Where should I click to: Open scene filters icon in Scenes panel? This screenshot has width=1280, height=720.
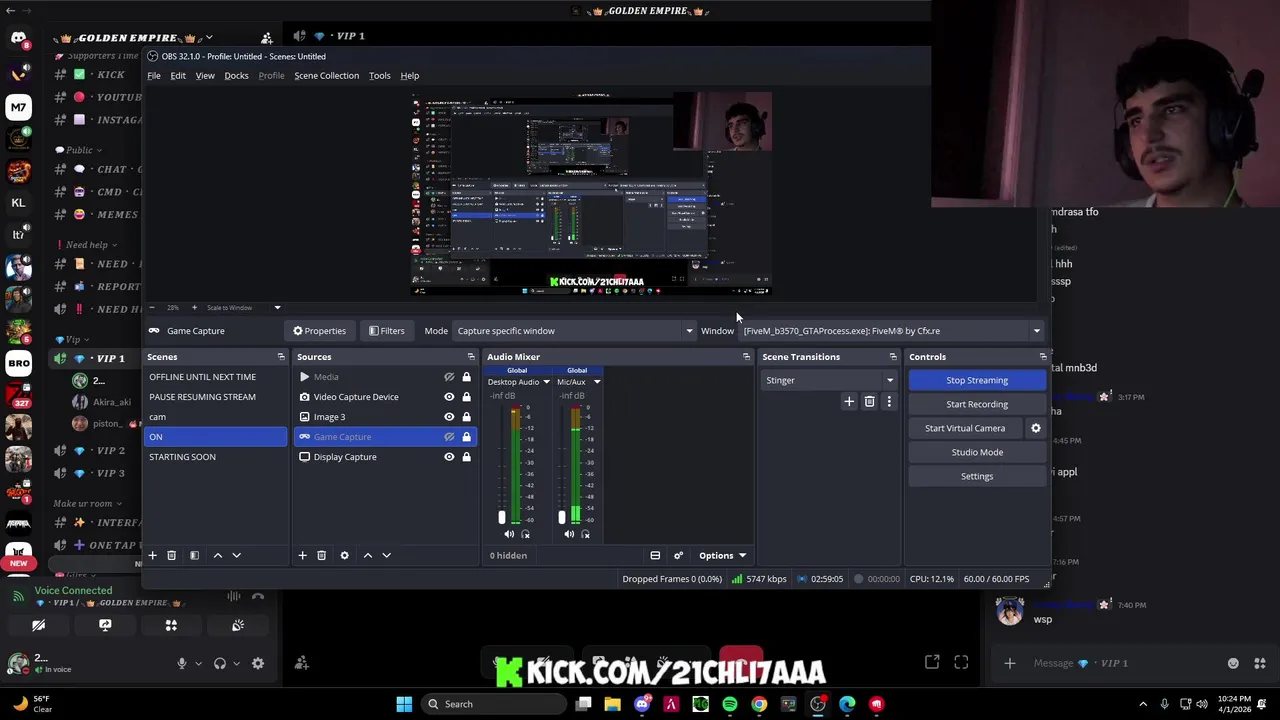[x=194, y=555]
